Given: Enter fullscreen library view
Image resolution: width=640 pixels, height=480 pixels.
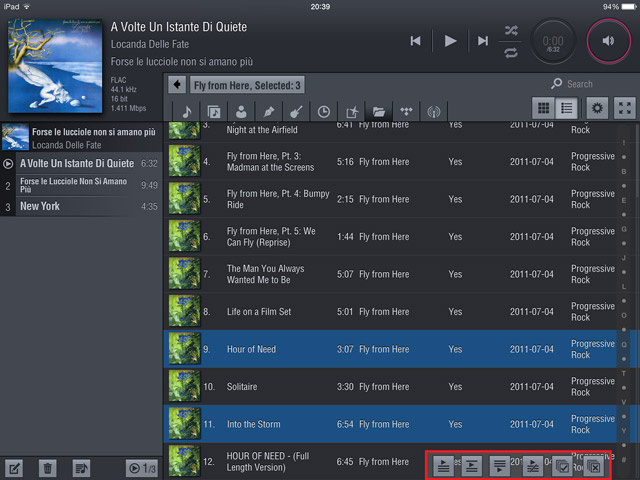Looking at the screenshot, I should point(625,109).
